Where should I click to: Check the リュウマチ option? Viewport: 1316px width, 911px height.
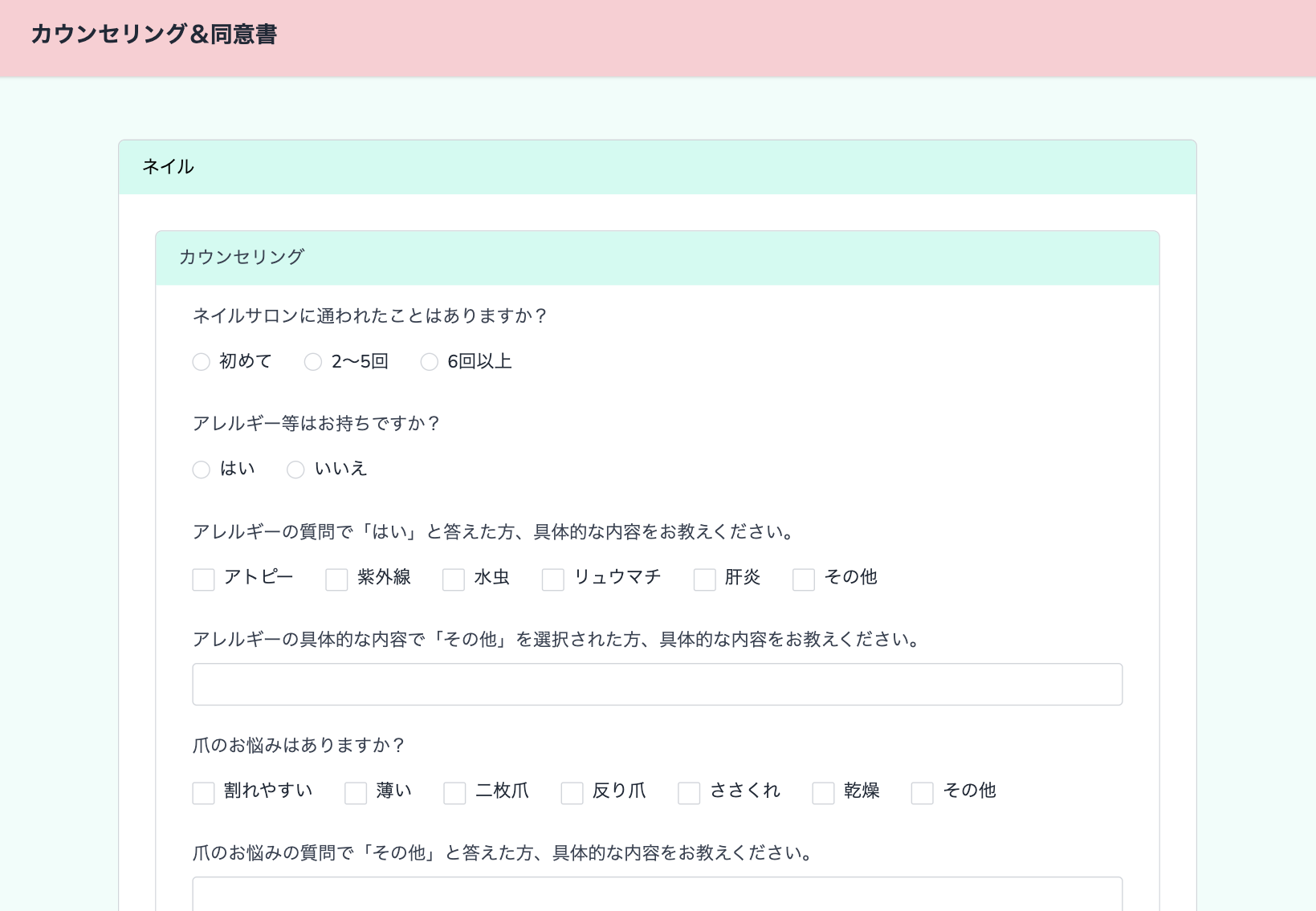(553, 580)
